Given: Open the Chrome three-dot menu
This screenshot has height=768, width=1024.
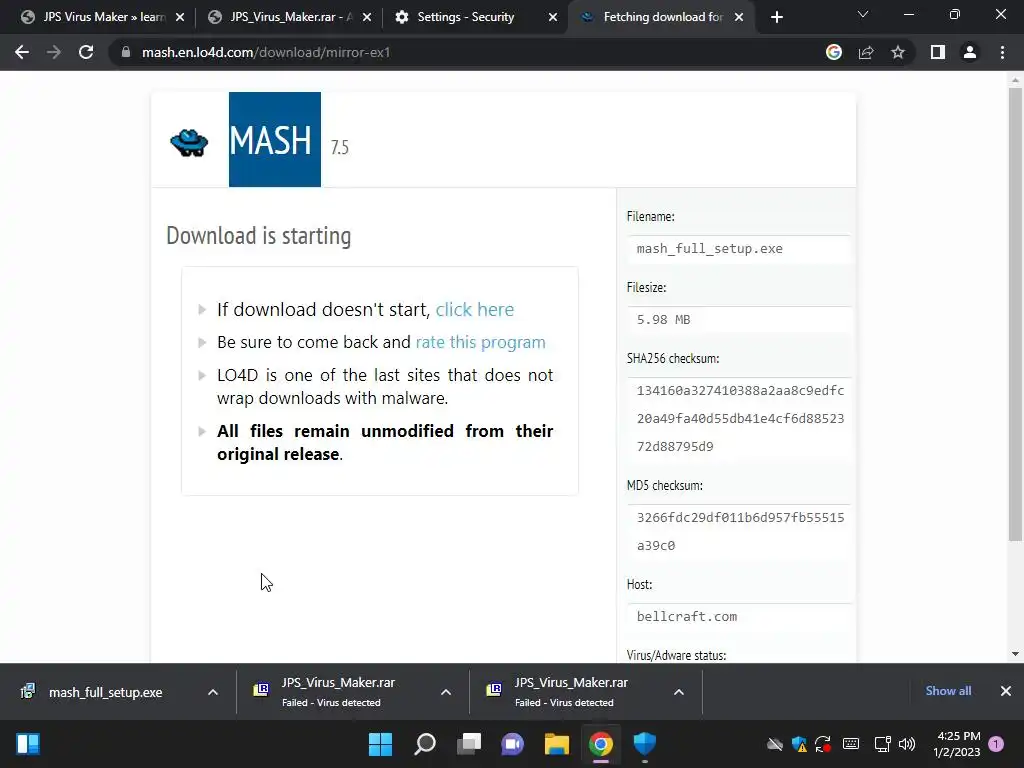Looking at the screenshot, I should click(1002, 52).
